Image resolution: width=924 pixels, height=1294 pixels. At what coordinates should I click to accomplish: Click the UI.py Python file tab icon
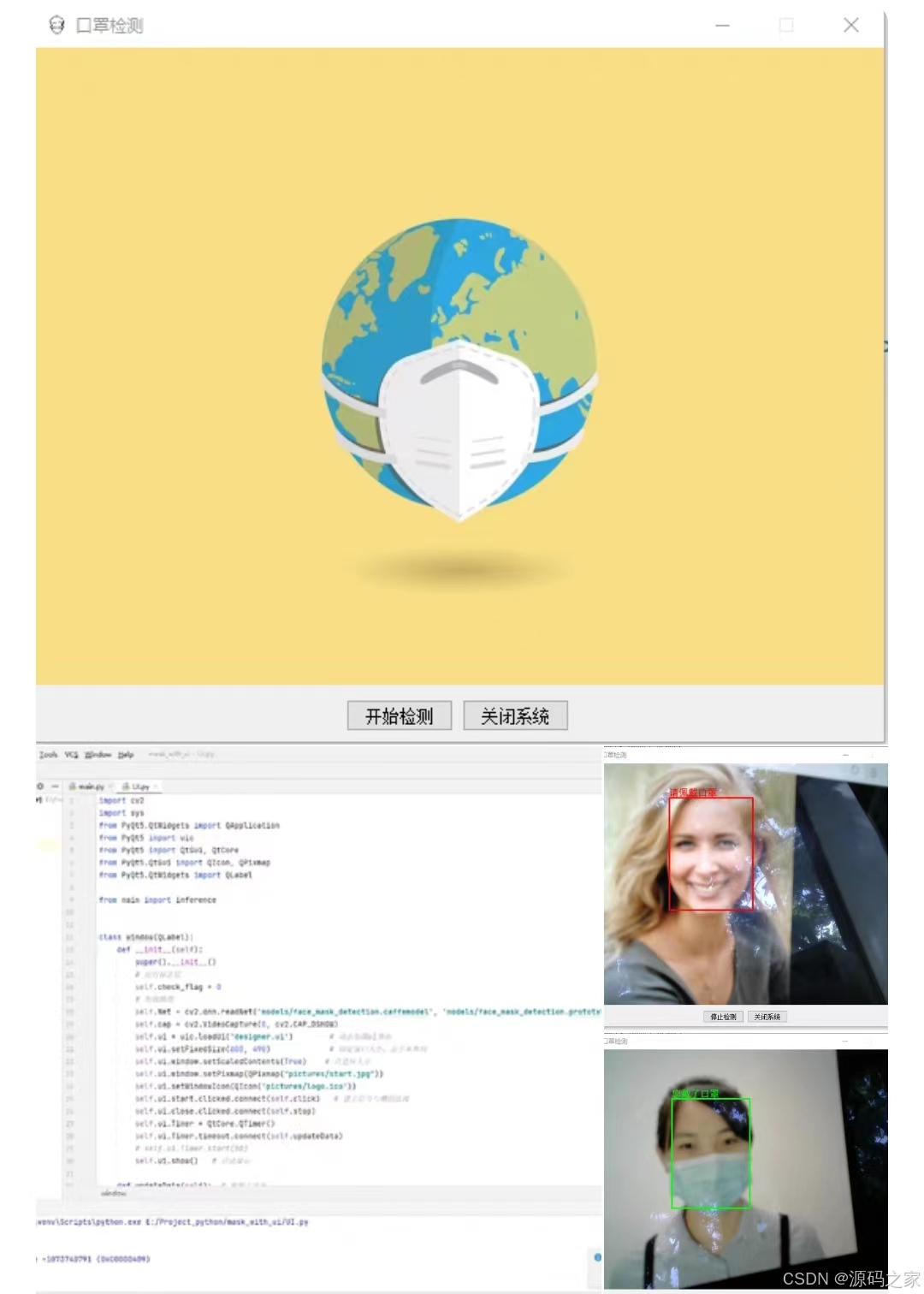tap(127, 786)
